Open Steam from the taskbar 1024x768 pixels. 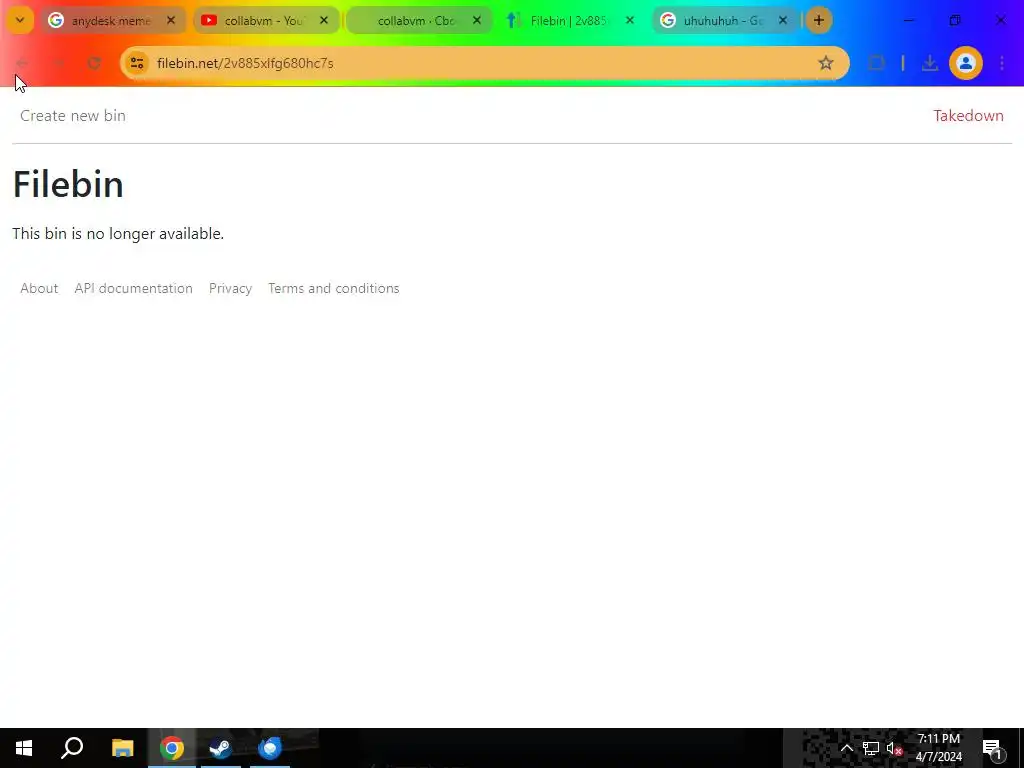tap(221, 748)
